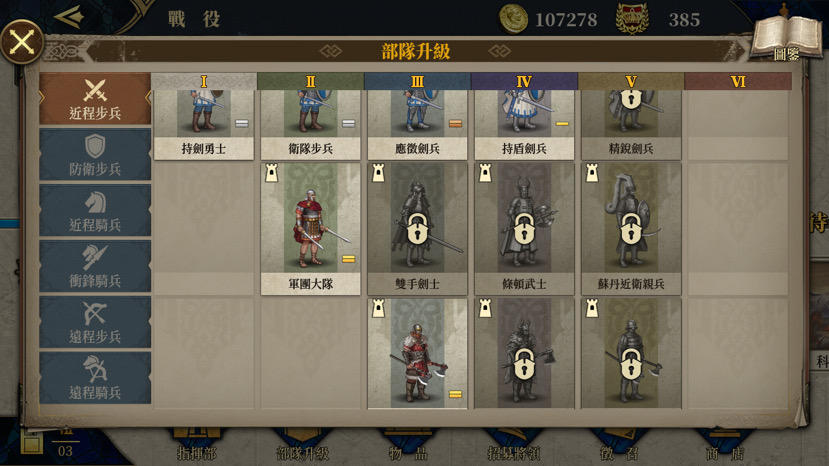
Task: Click the crown medal currency icon
Action: 632,19
